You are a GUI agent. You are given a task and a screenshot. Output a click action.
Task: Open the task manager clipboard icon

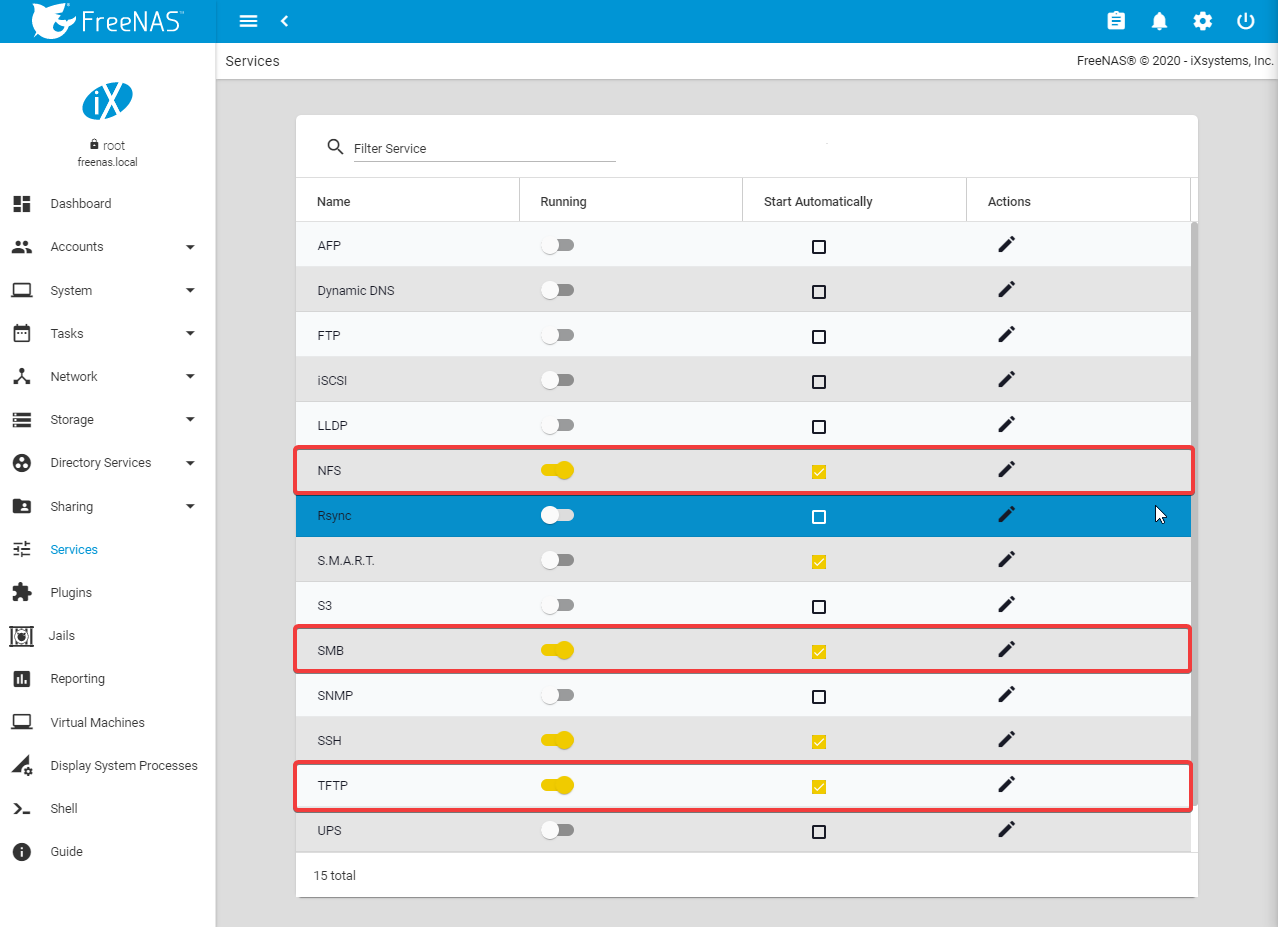pos(1116,21)
